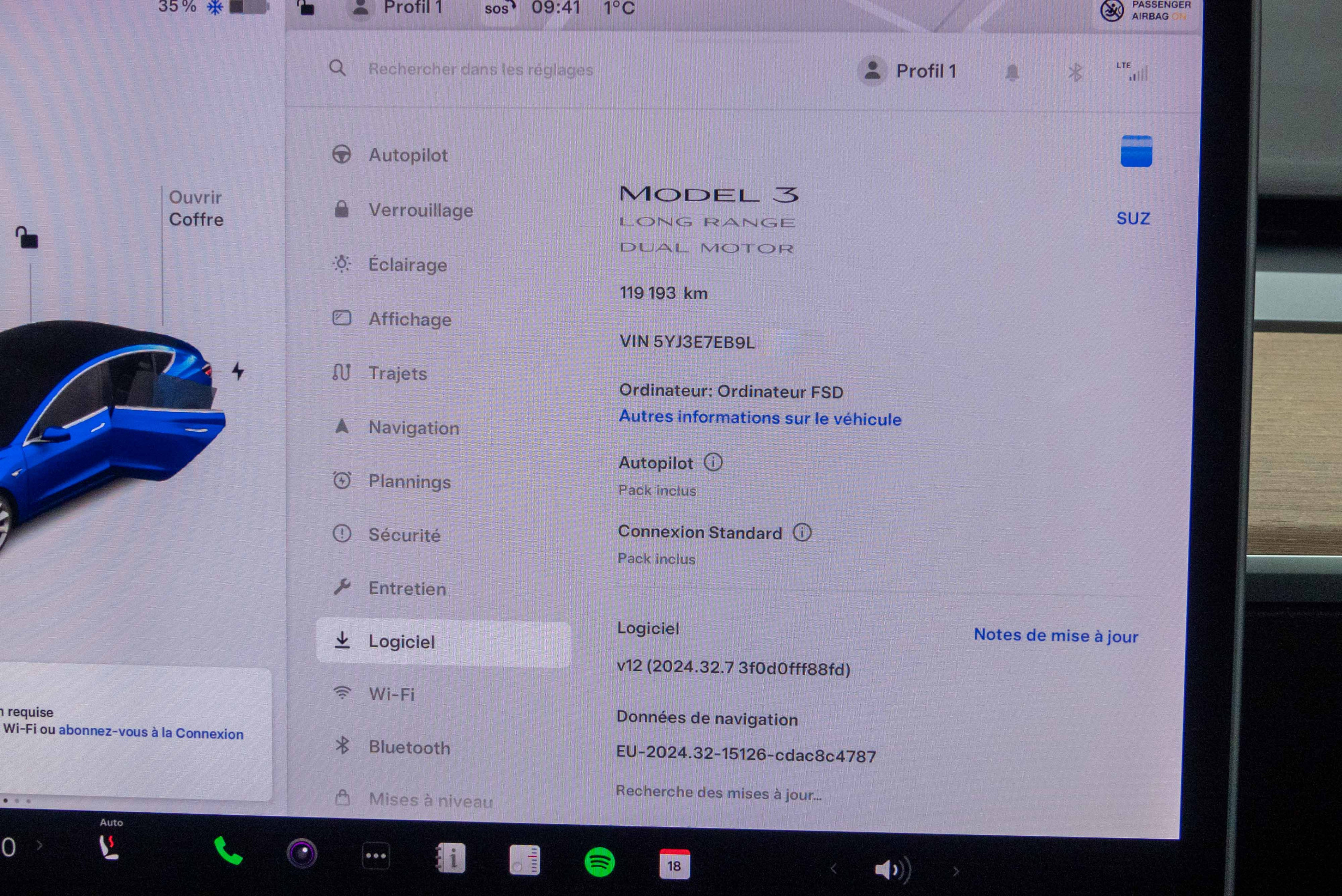Screen dimensions: 1342x896
Task: Open Notes de mise à jour
Action: click(x=1056, y=636)
